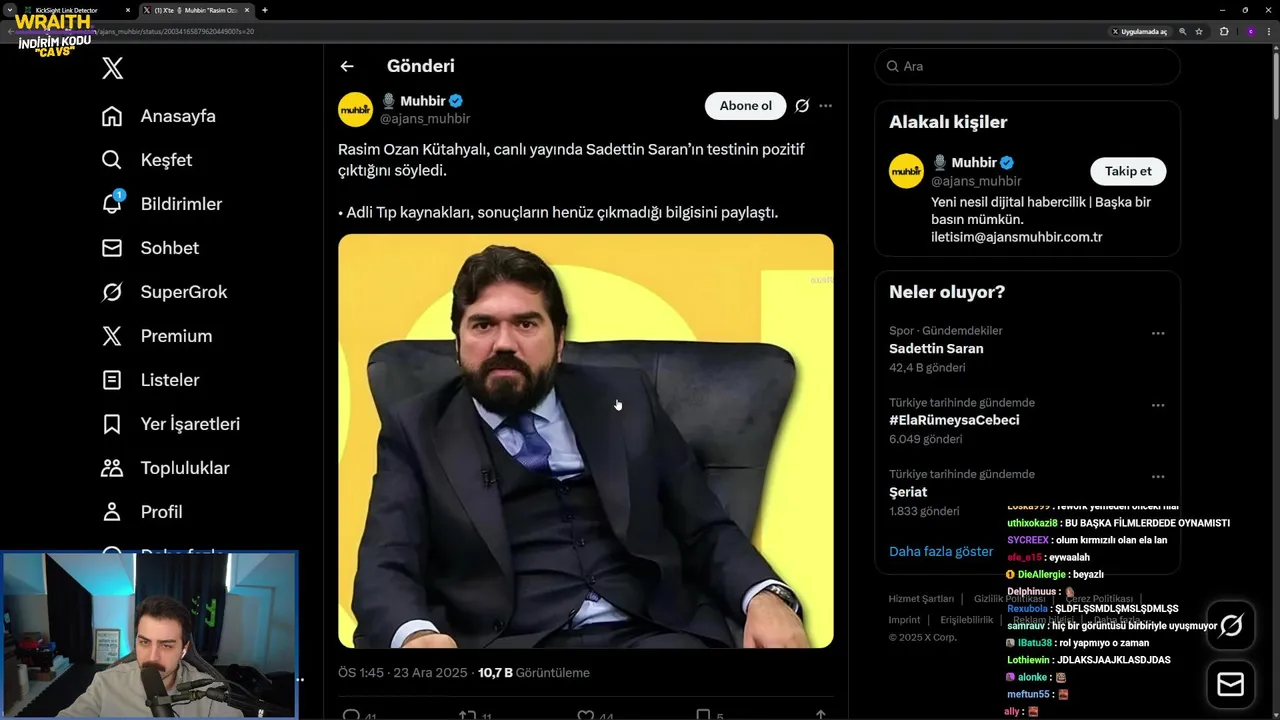Viewport: 1280px width, 720px height.
Task: Open the SuperGrok icon in sidebar
Action: click(113, 292)
